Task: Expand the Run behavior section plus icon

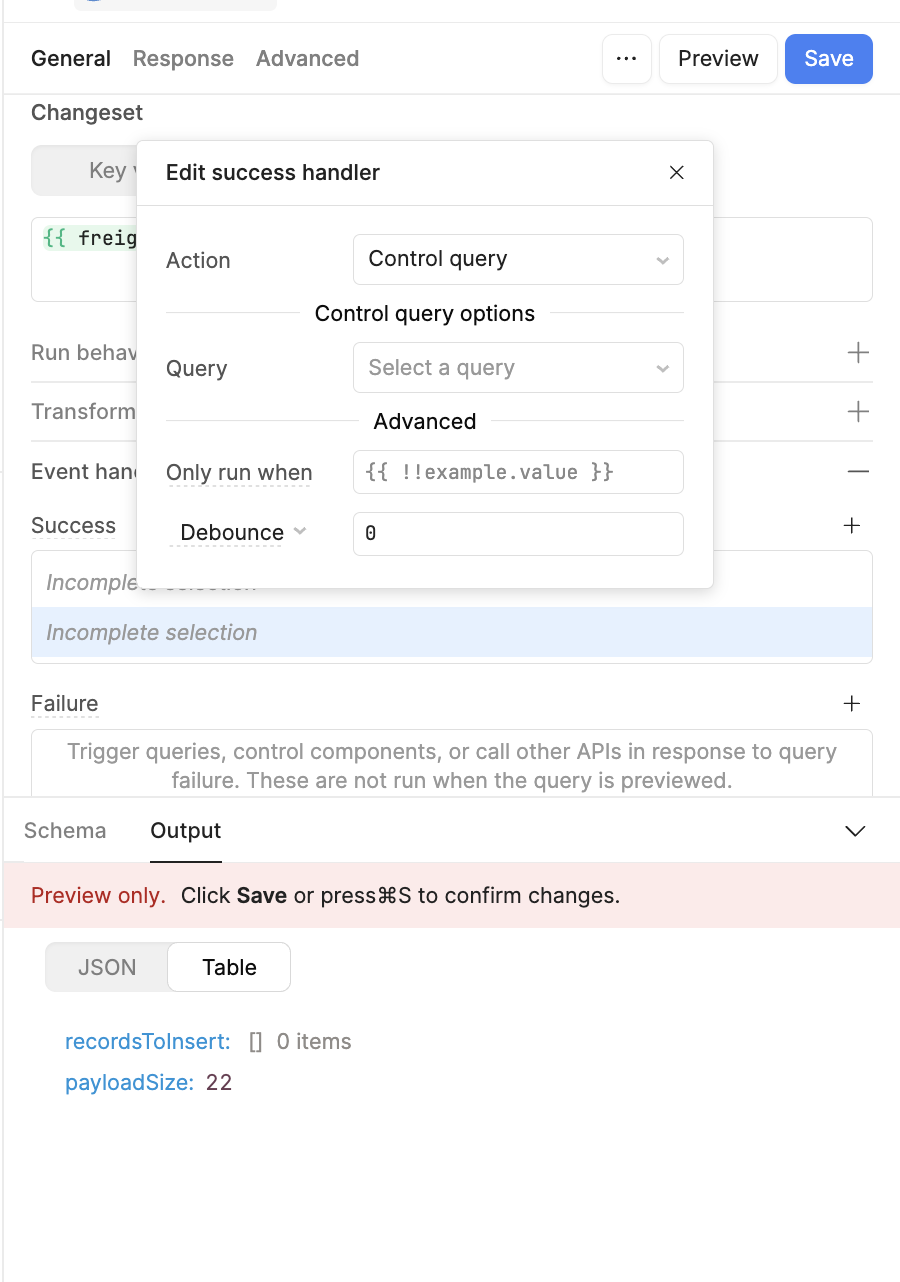Action: [858, 353]
